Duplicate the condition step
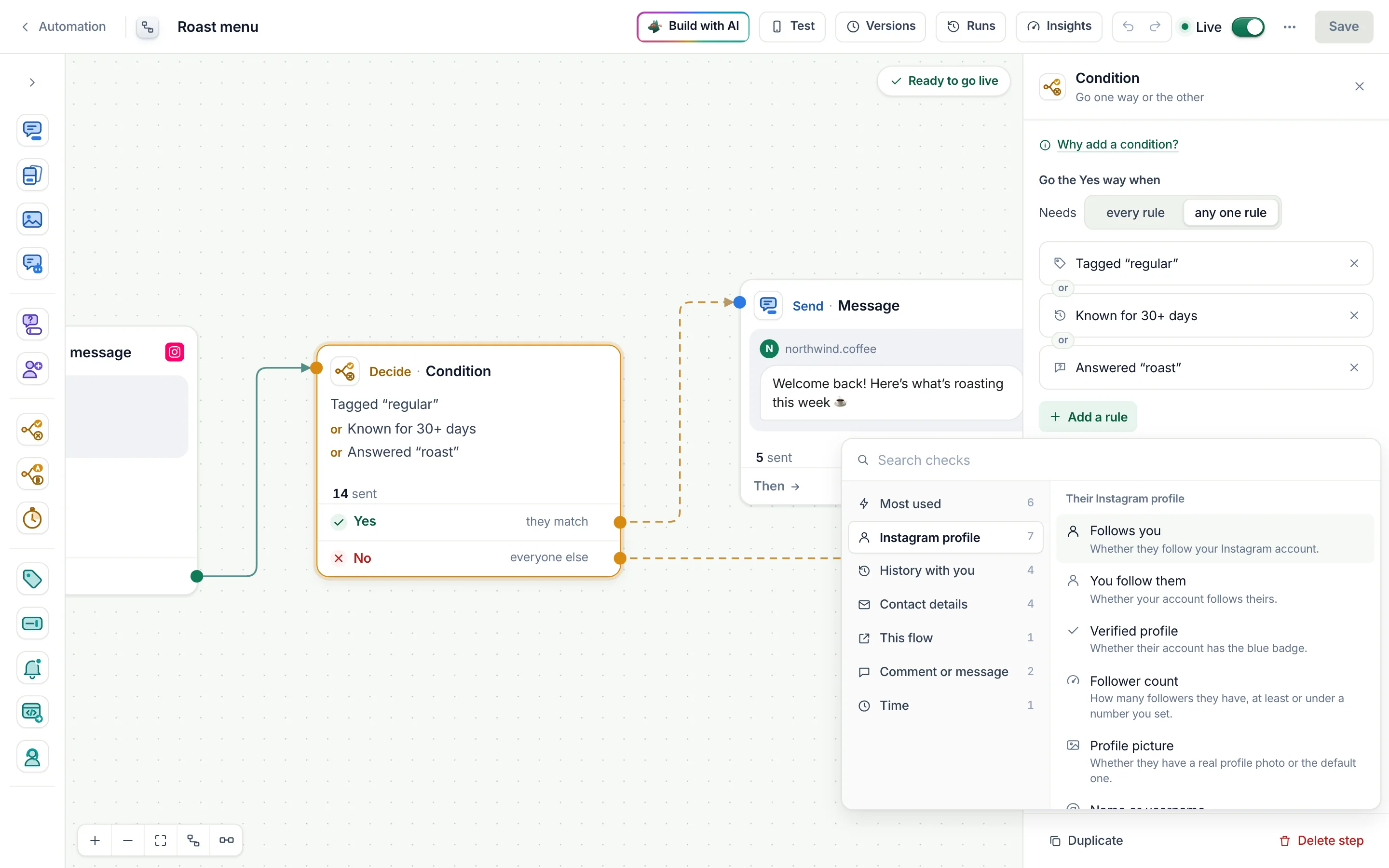 click(1086, 841)
